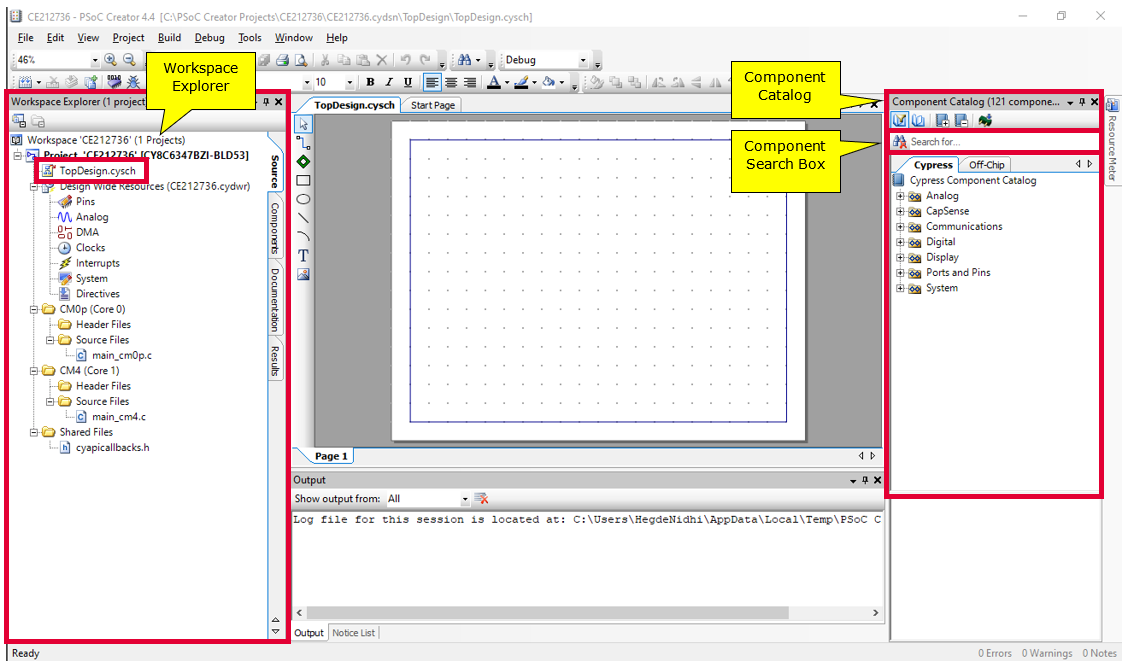This screenshot has width=1132, height=670.
Task: Click the bug debug icon
Action: (x=133, y=82)
